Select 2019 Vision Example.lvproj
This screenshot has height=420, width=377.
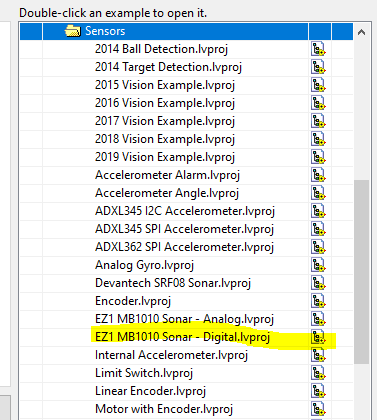[x=165, y=157]
